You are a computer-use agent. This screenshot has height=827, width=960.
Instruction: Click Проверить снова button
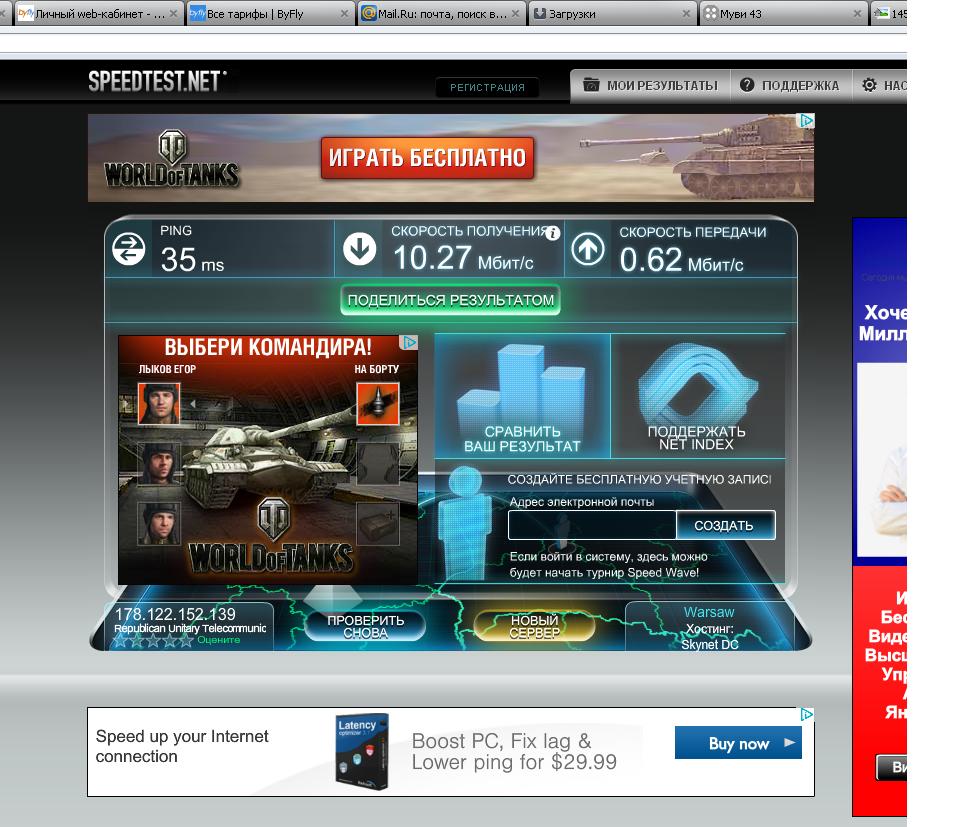click(365, 627)
